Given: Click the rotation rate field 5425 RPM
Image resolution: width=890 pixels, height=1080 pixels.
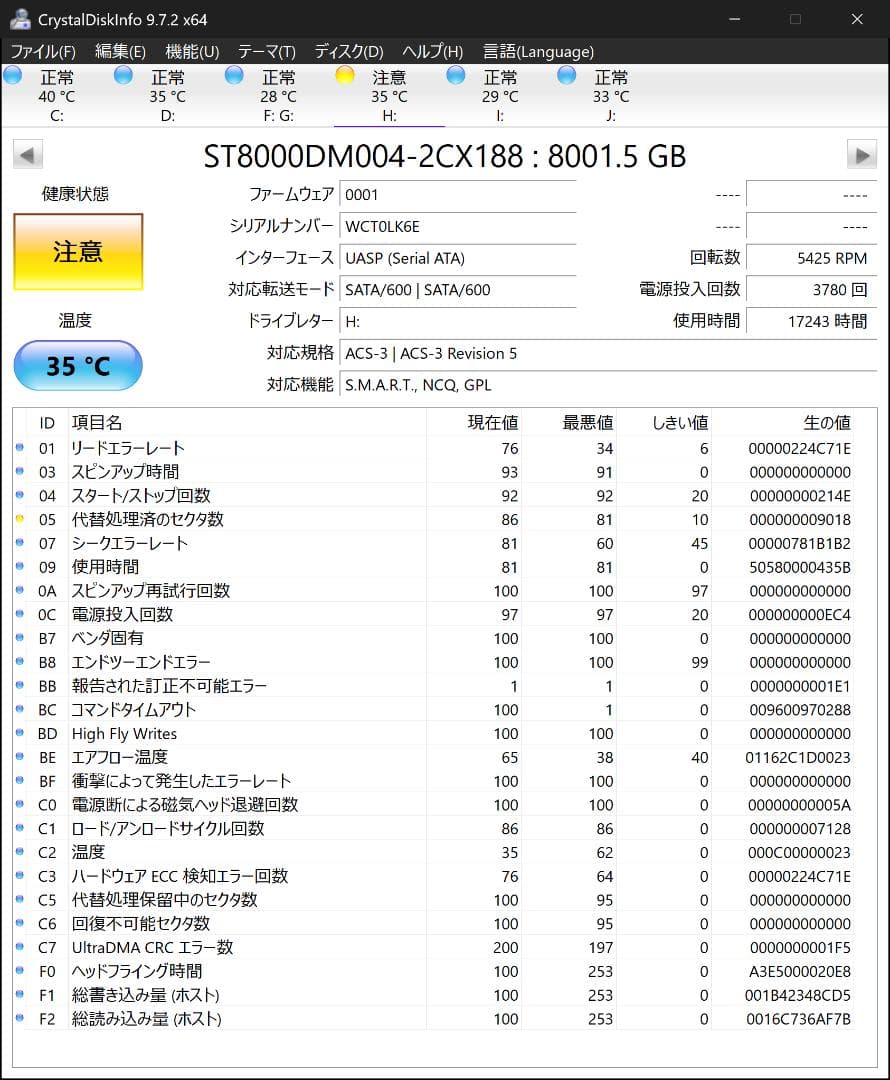Looking at the screenshot, I should (811, 258).
